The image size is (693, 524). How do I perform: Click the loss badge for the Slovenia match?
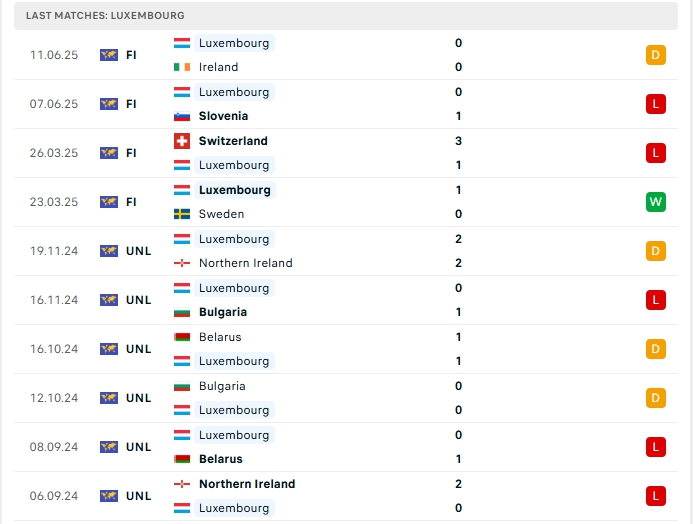pos(655,104)
